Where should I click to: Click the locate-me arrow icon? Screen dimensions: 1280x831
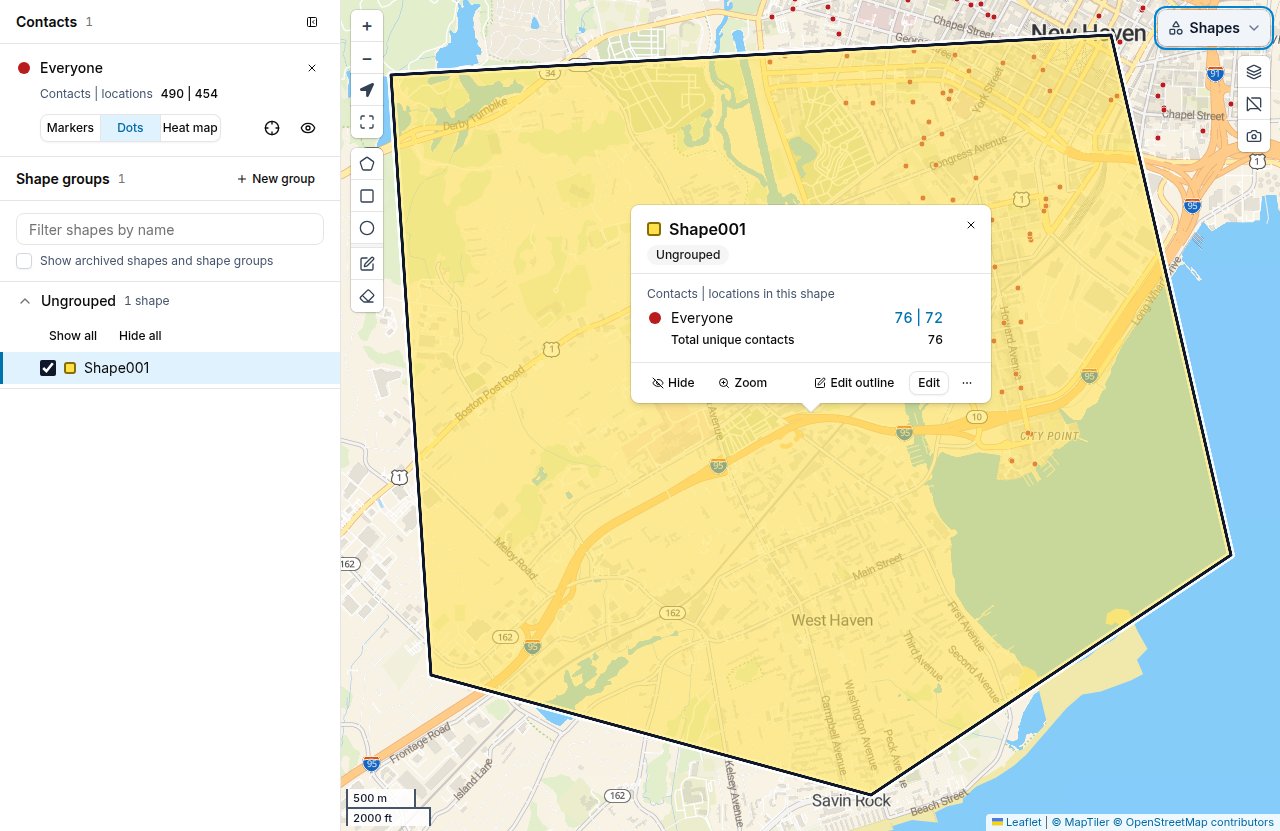[x=367, y=90]
